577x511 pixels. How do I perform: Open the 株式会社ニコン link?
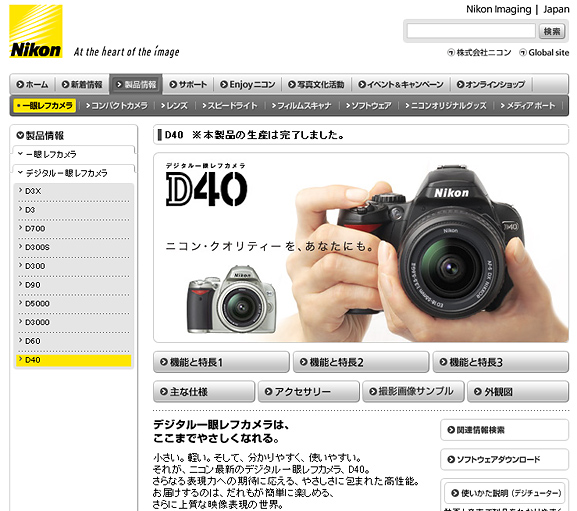point(479,53)
